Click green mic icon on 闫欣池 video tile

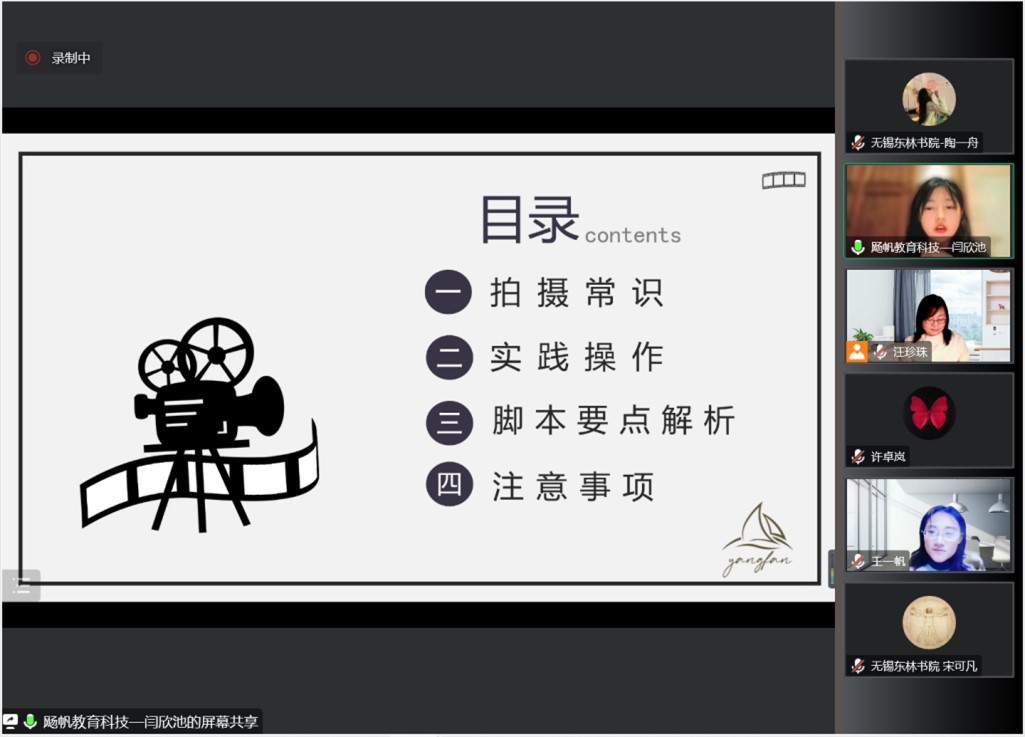click(x=858, y=247)
